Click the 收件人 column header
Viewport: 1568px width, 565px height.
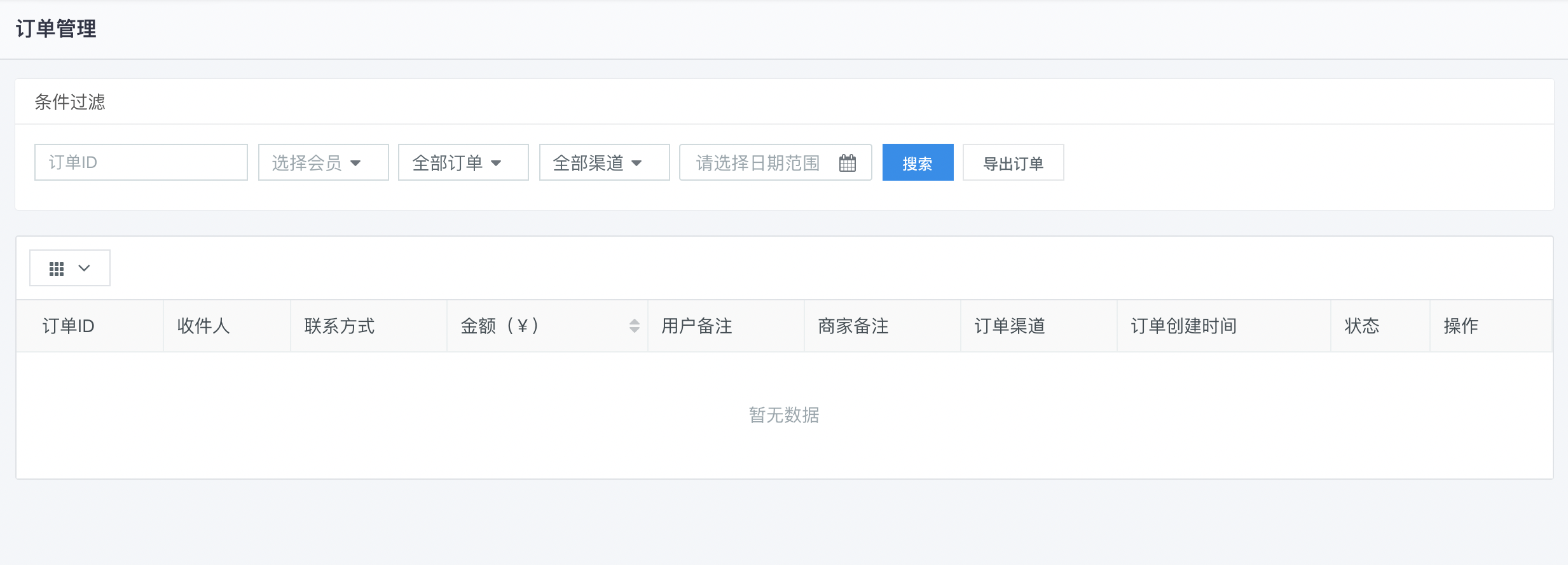203,326
